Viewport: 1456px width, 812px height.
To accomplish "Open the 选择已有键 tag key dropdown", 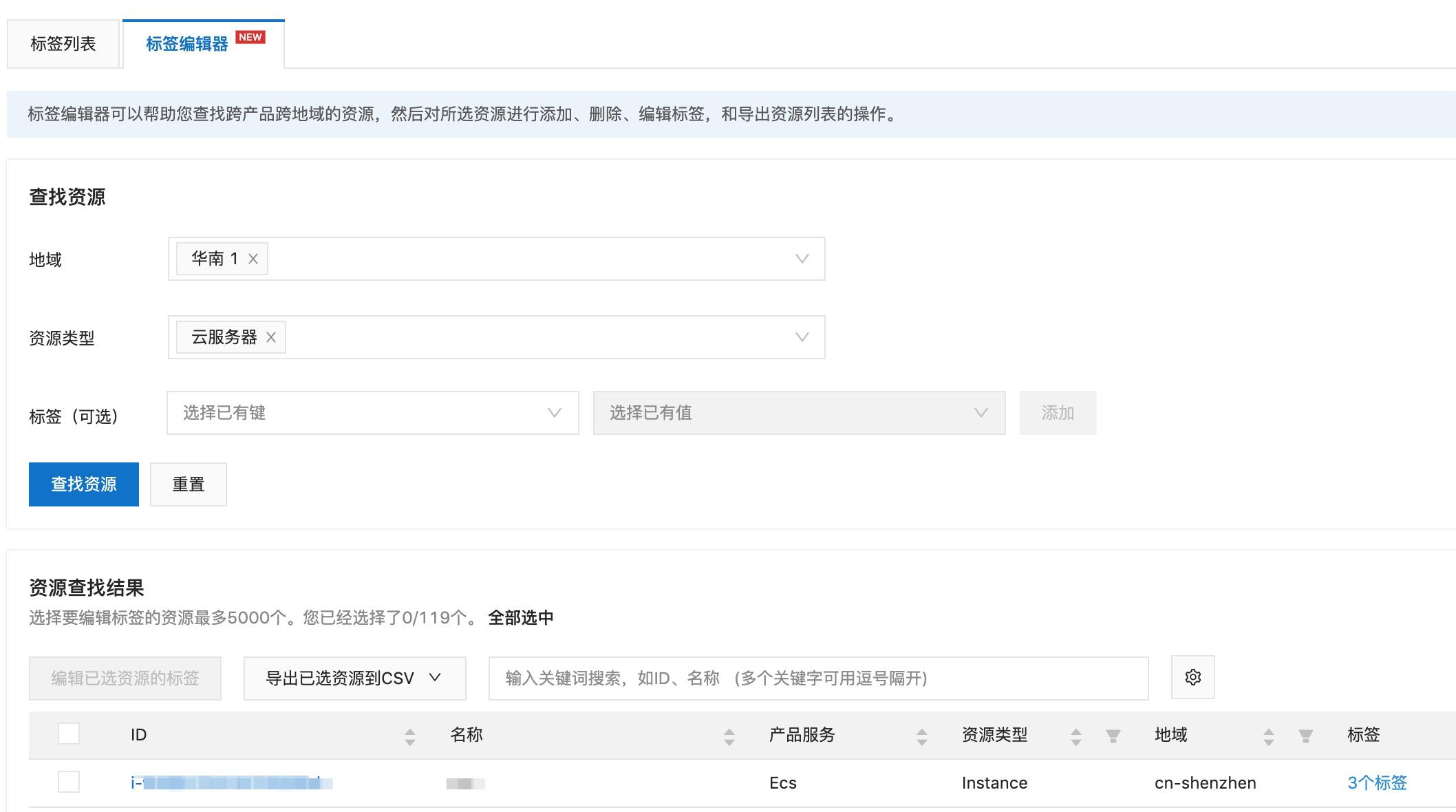I will (372, 413).
